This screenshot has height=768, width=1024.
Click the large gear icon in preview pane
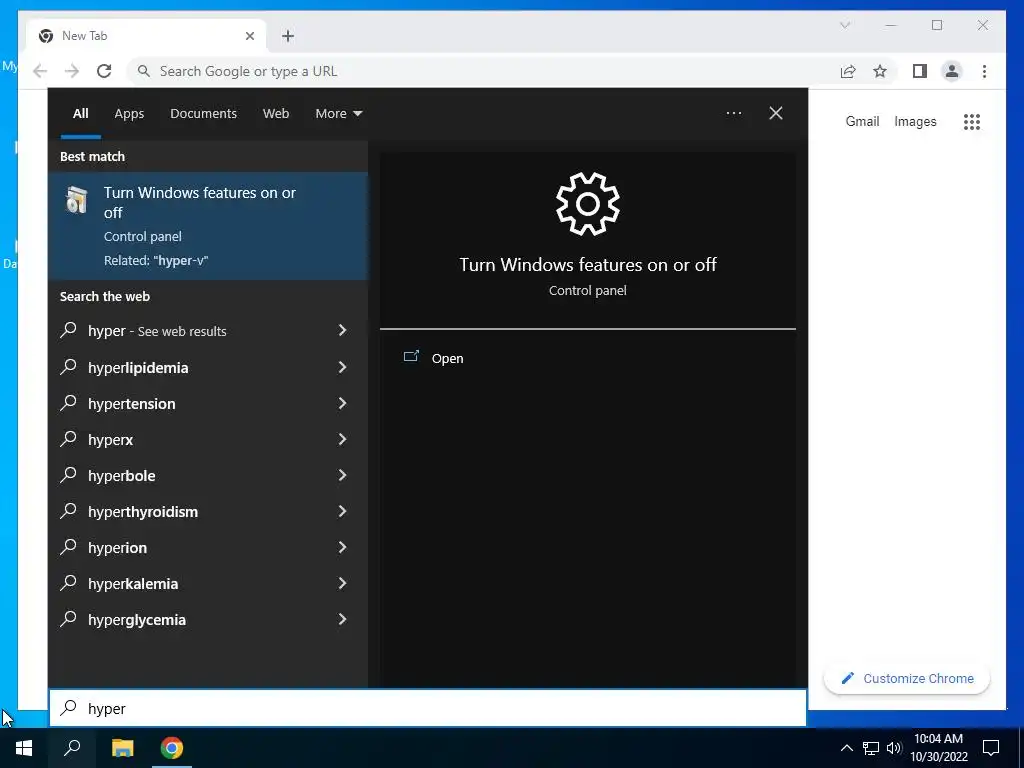coord(588,204)
